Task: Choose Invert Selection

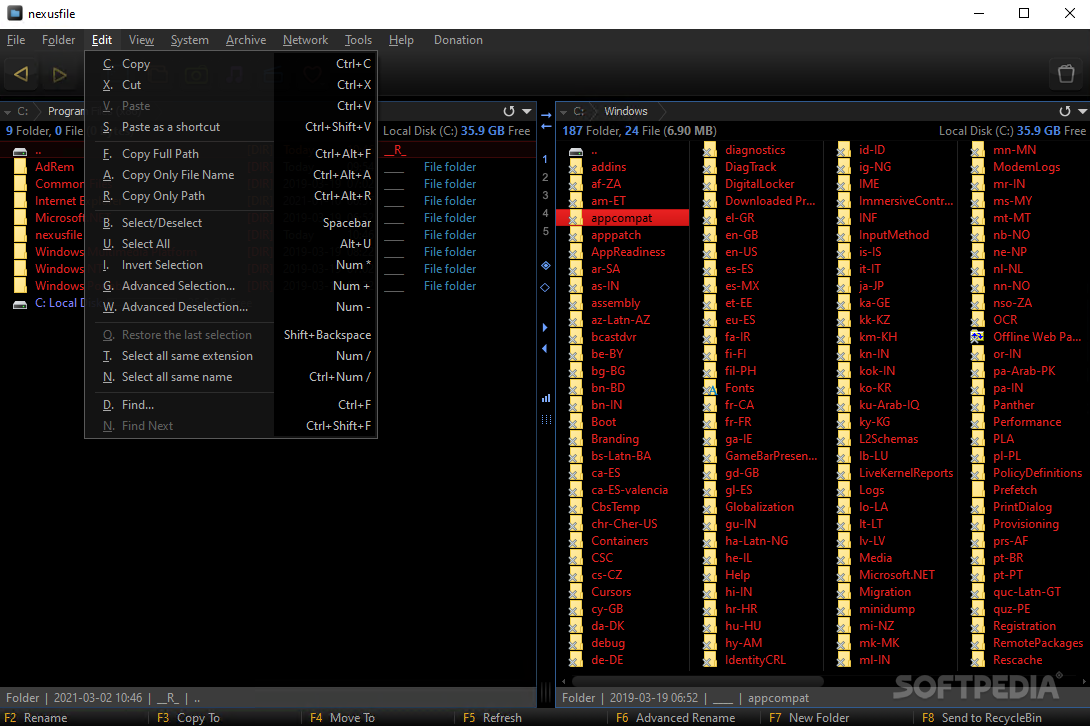Action: [x=231, y=265]
